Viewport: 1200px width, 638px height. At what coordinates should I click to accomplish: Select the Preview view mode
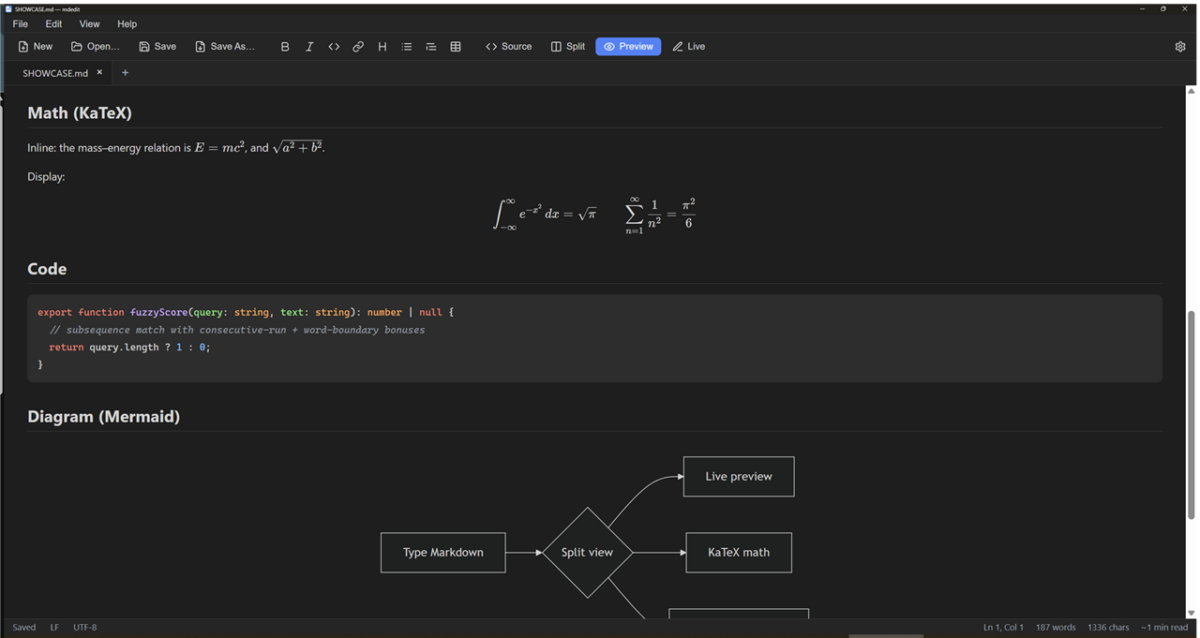[x=628, y=46]
